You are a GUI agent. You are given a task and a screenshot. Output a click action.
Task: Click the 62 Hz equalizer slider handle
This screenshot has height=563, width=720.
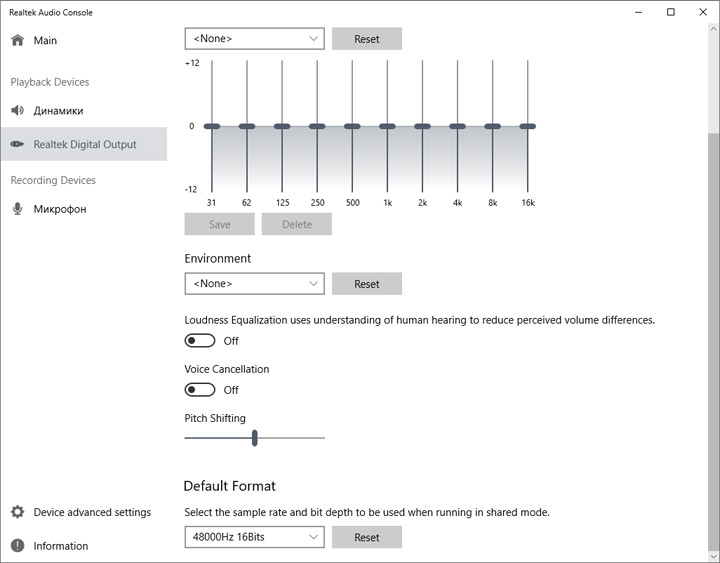click(247, 126)
